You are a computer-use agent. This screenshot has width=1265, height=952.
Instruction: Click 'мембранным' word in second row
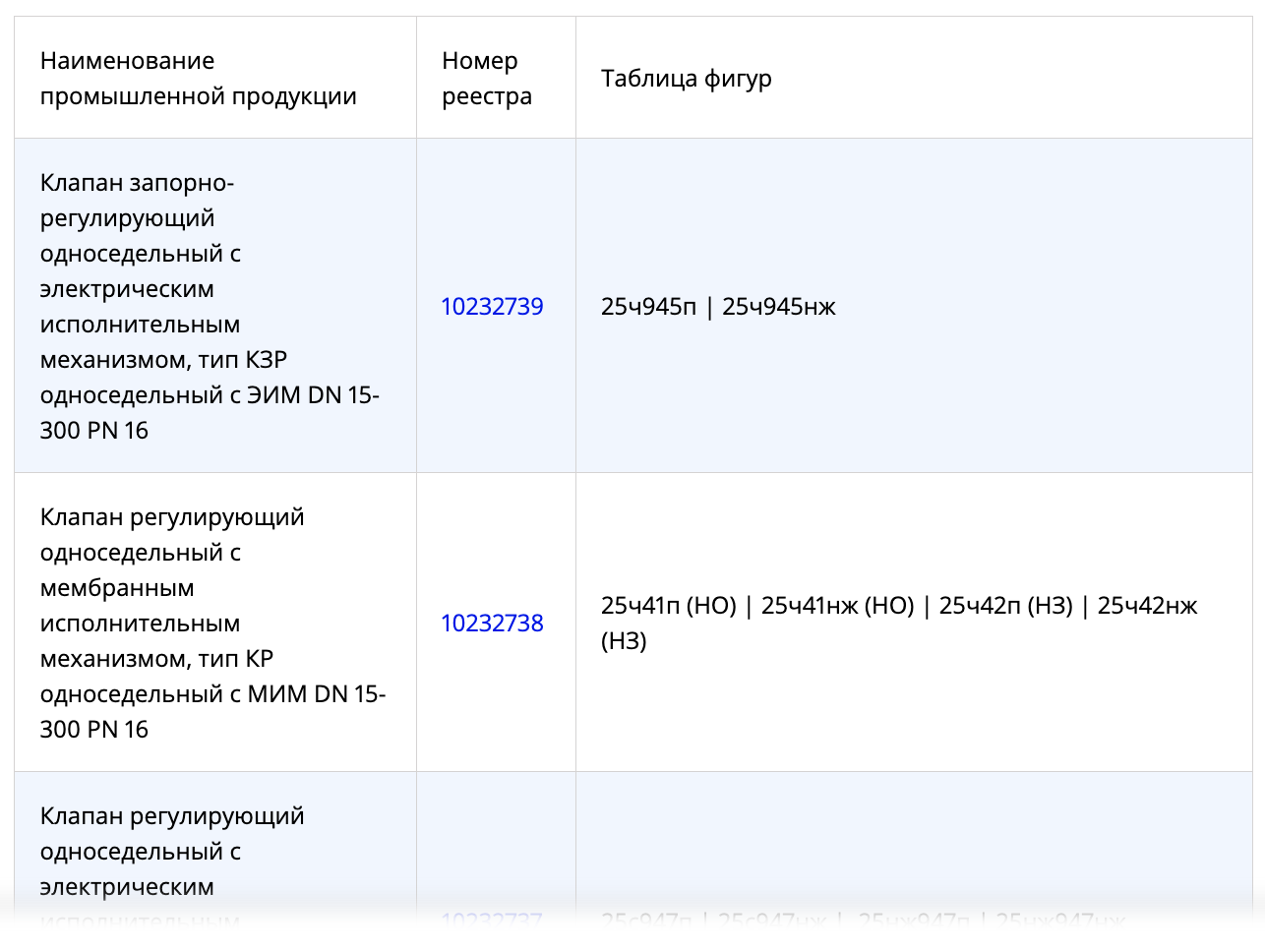(x=117, y=587)
